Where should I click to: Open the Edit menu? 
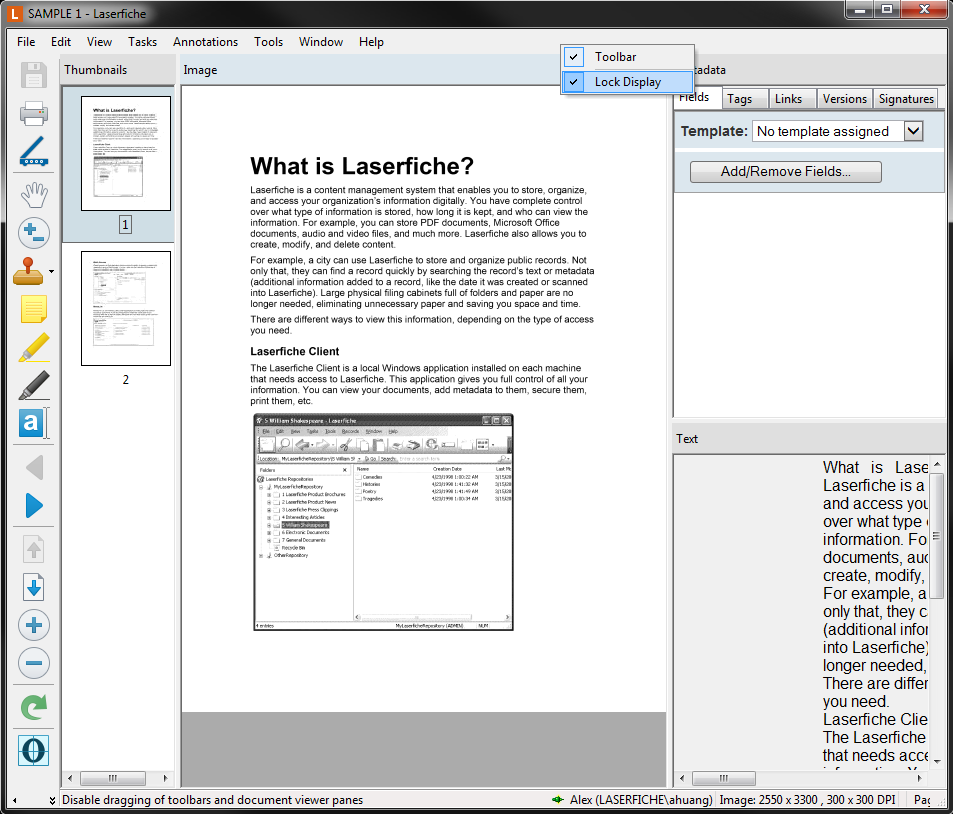pos(61,42)
